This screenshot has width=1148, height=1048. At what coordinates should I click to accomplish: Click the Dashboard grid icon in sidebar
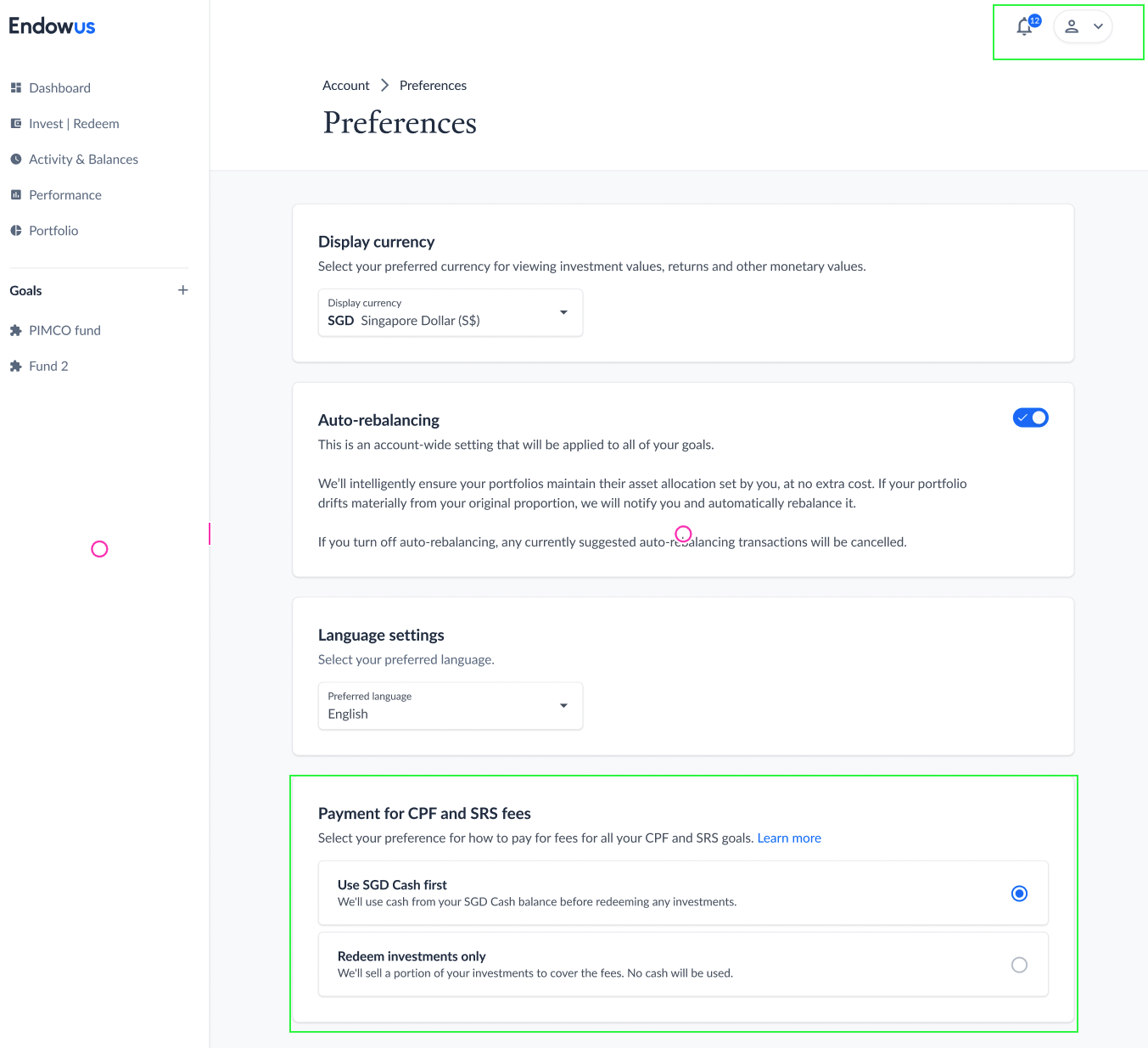coord(15,87)
